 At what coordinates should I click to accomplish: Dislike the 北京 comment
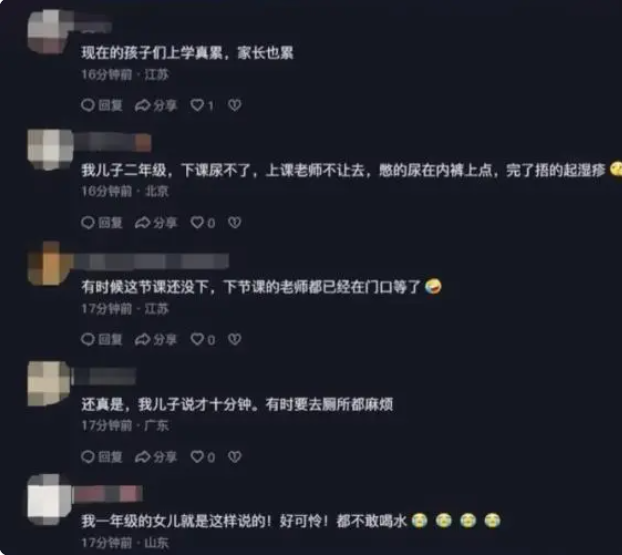tap(234, 223)
